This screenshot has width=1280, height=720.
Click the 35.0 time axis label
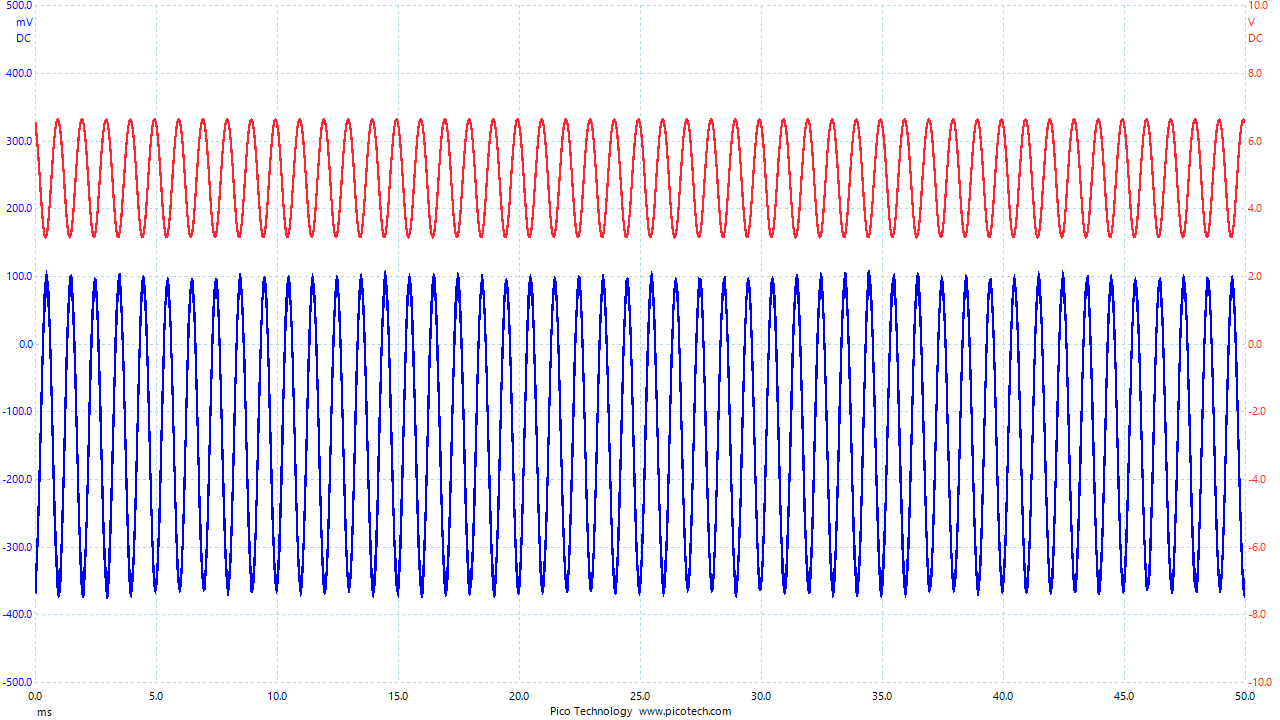(x=882, y=696)
